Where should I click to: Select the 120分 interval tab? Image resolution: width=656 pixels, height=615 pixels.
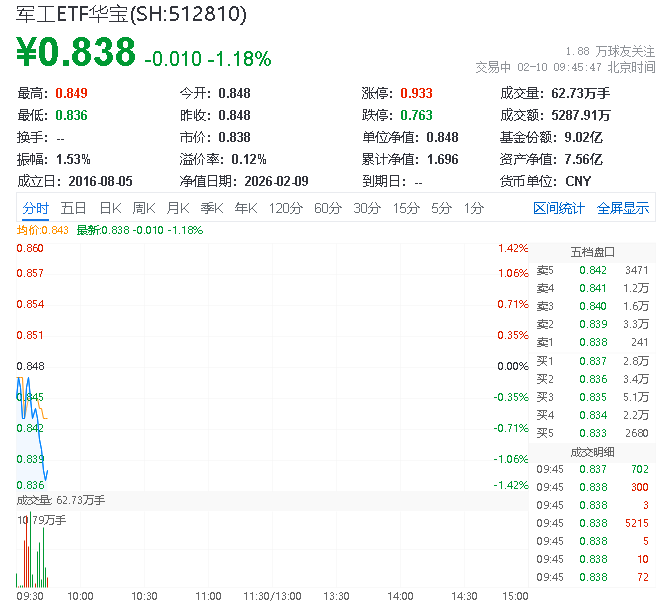pos(285,208)
